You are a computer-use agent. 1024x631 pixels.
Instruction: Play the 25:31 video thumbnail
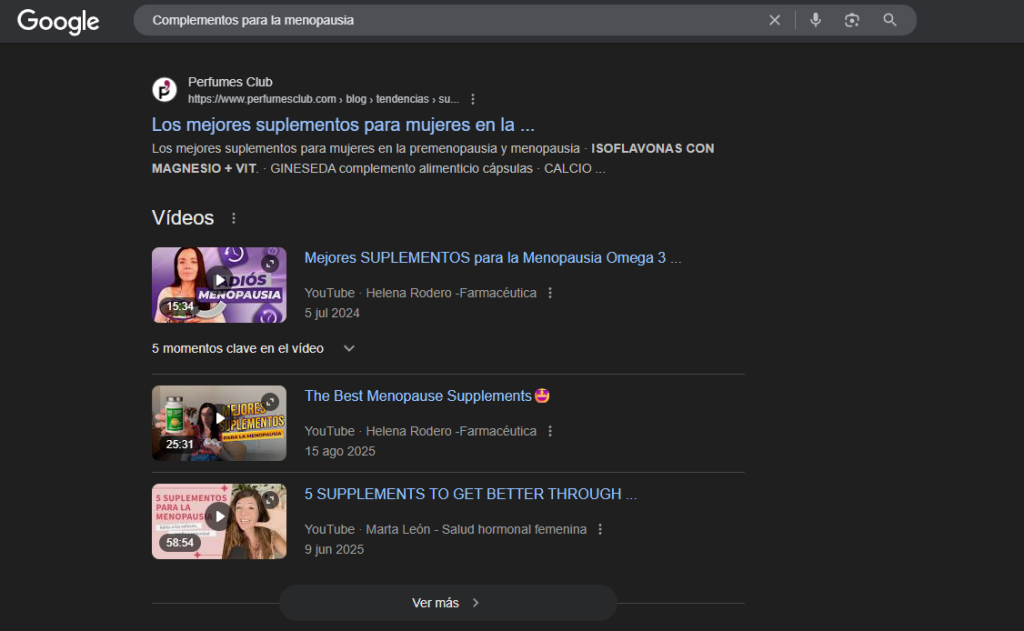(219, 423)
